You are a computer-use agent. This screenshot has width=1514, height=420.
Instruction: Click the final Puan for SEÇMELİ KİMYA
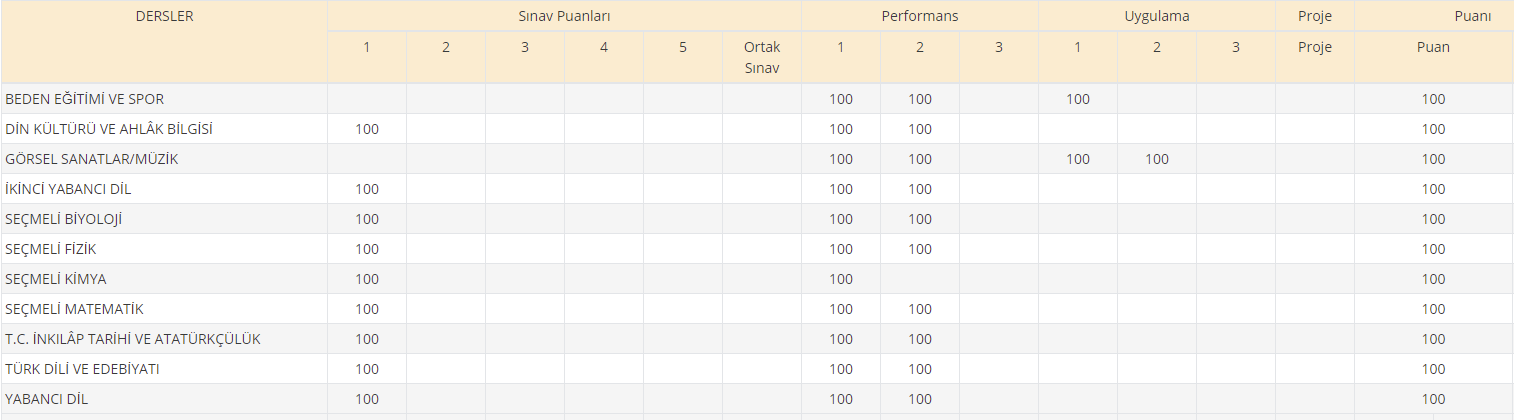[1433, 279]
